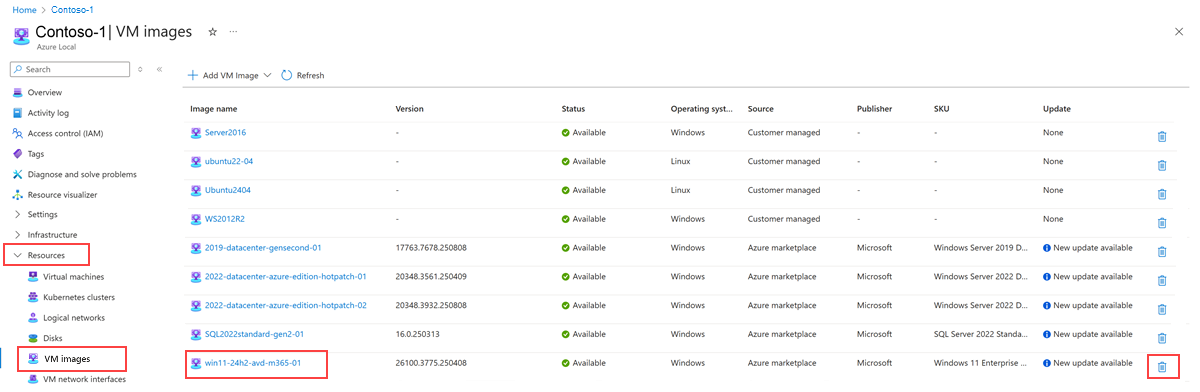Click the Access control (IAM) icon

point(18,133)
